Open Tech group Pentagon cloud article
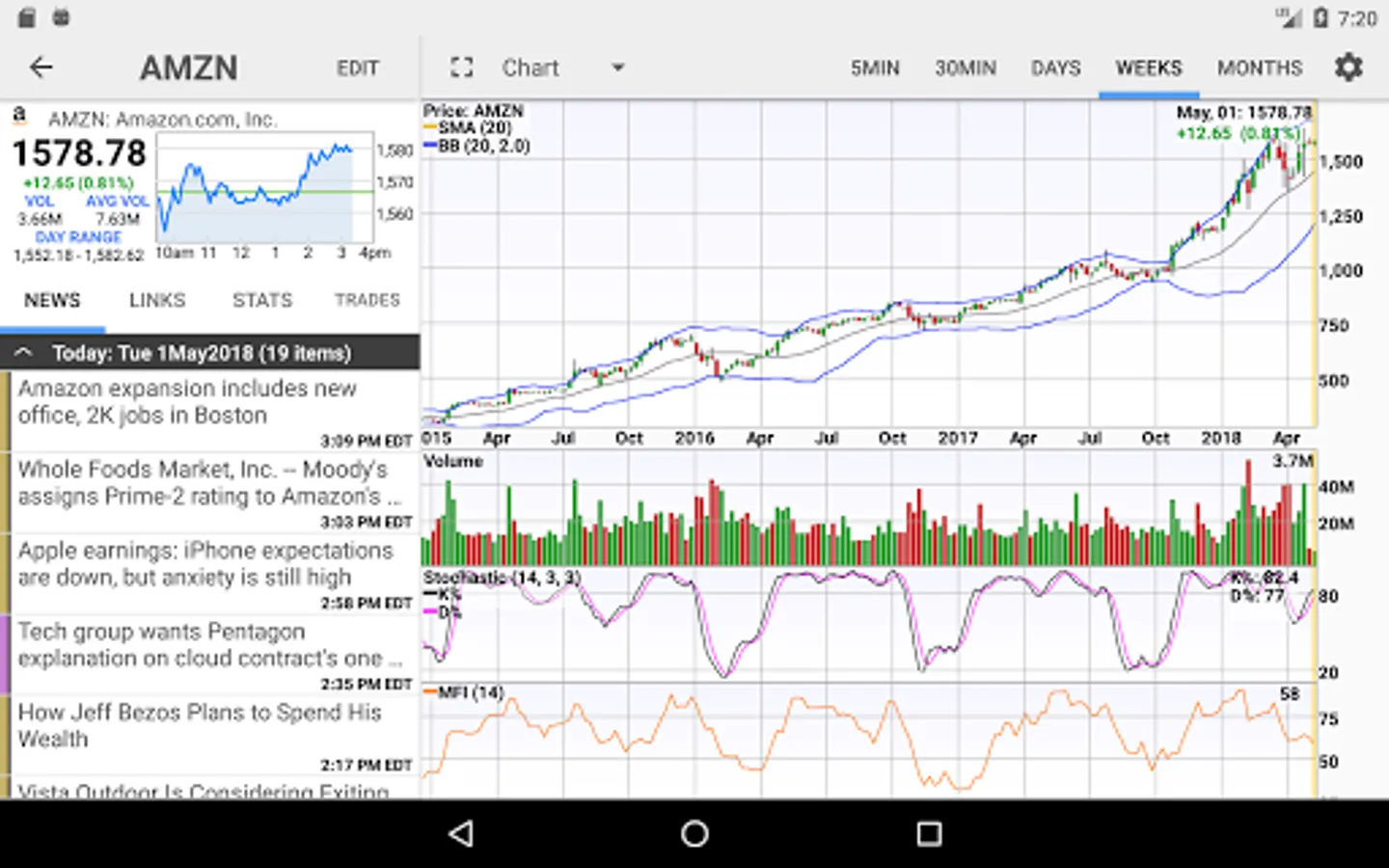Image resolution: width=1389 pixels, height=868 pixels. 210,654
